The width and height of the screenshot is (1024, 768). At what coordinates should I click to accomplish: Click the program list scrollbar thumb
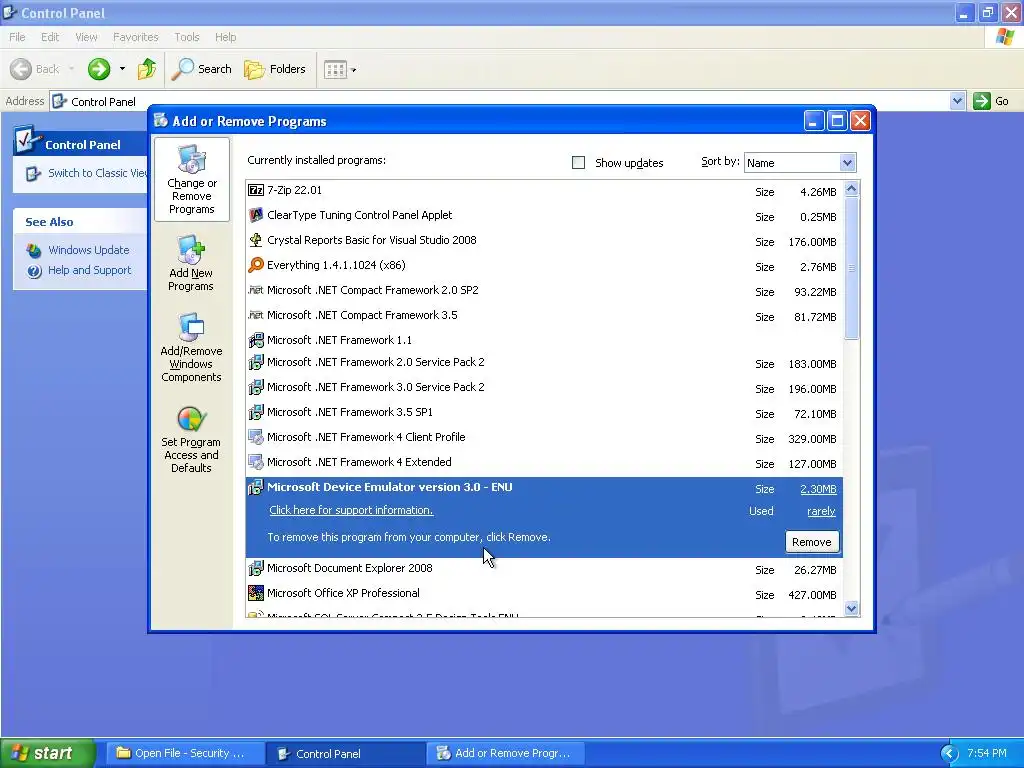[x=851, y=268]
